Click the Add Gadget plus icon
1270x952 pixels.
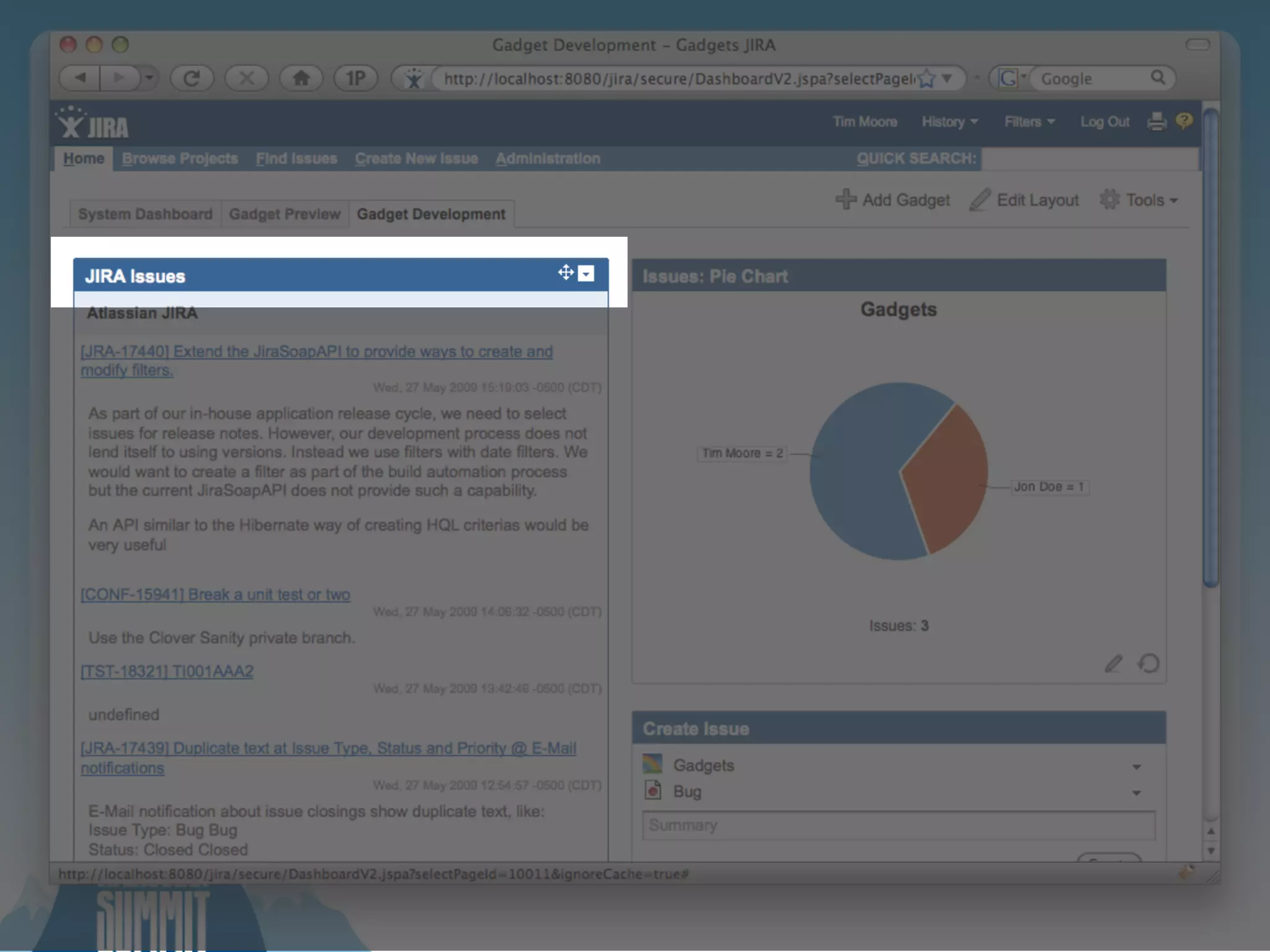pyautogui.click(x=846, y=199)
